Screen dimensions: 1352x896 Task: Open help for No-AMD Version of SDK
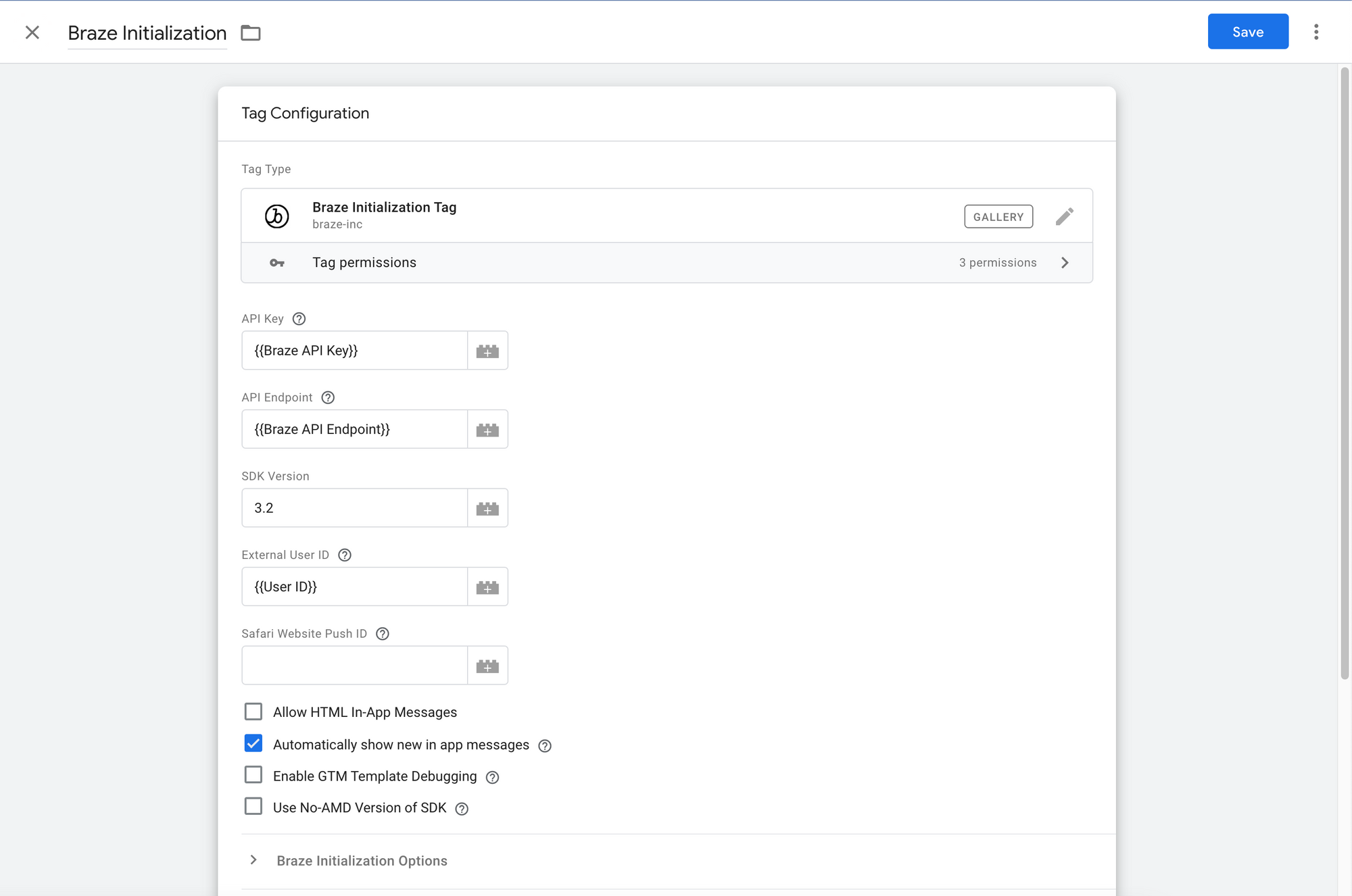462,808
